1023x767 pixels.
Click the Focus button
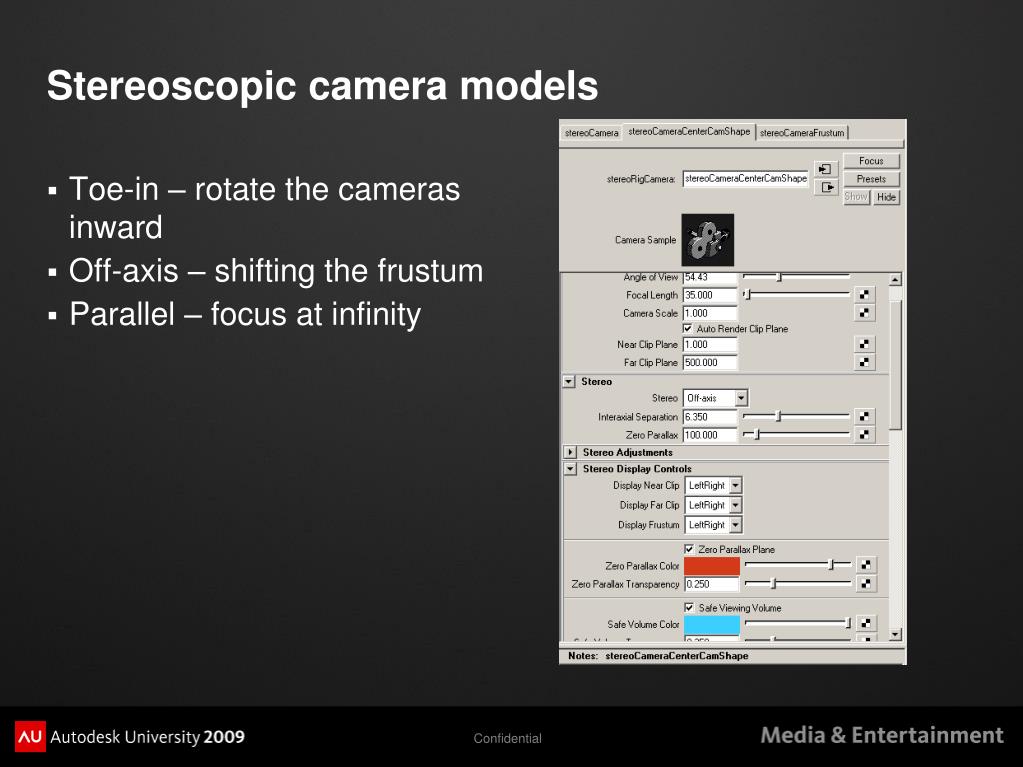tap(871, 160)
